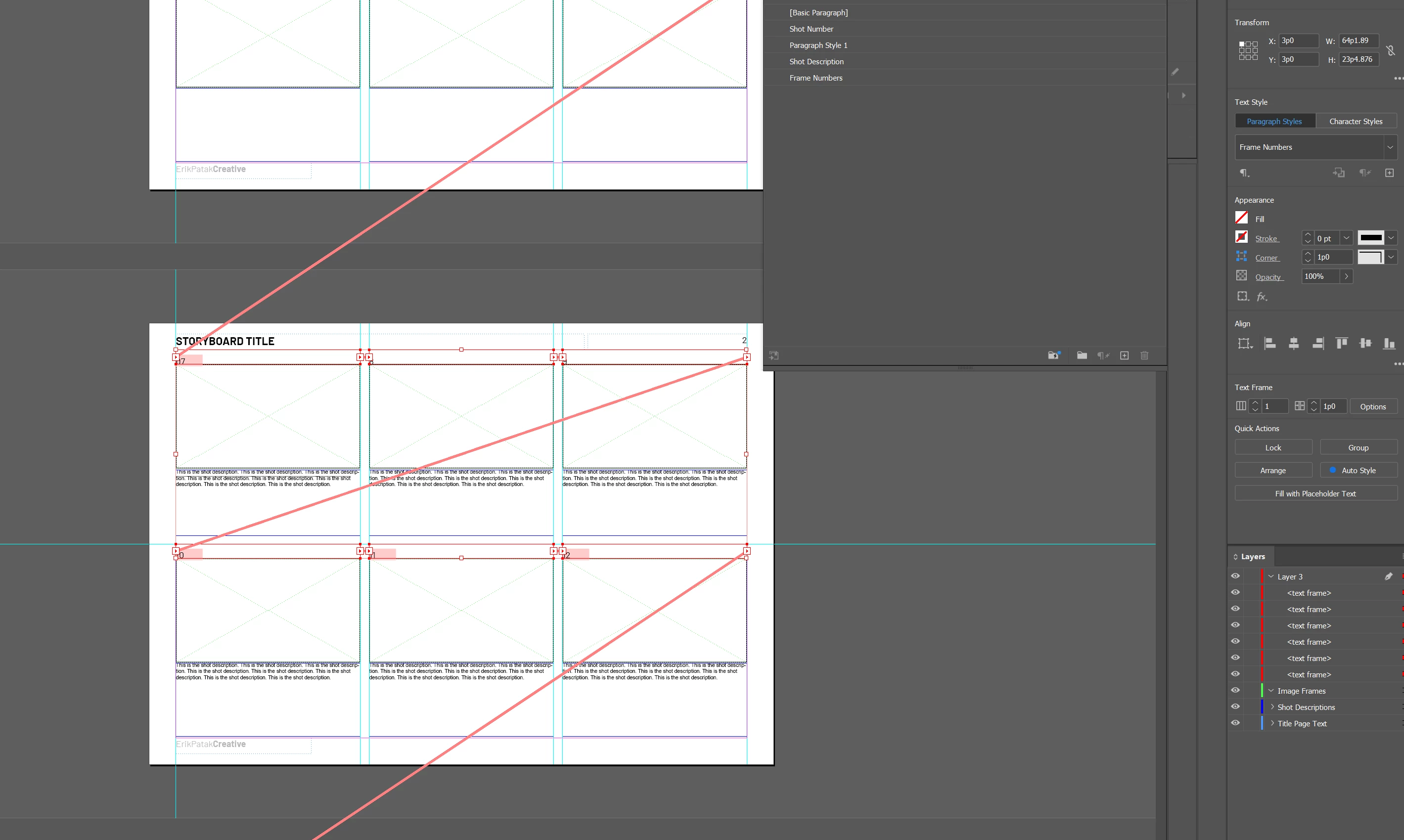Screen dimensions: 1404x840
Task: Click align horizontal centers icon
Action: coord(1294,343)
